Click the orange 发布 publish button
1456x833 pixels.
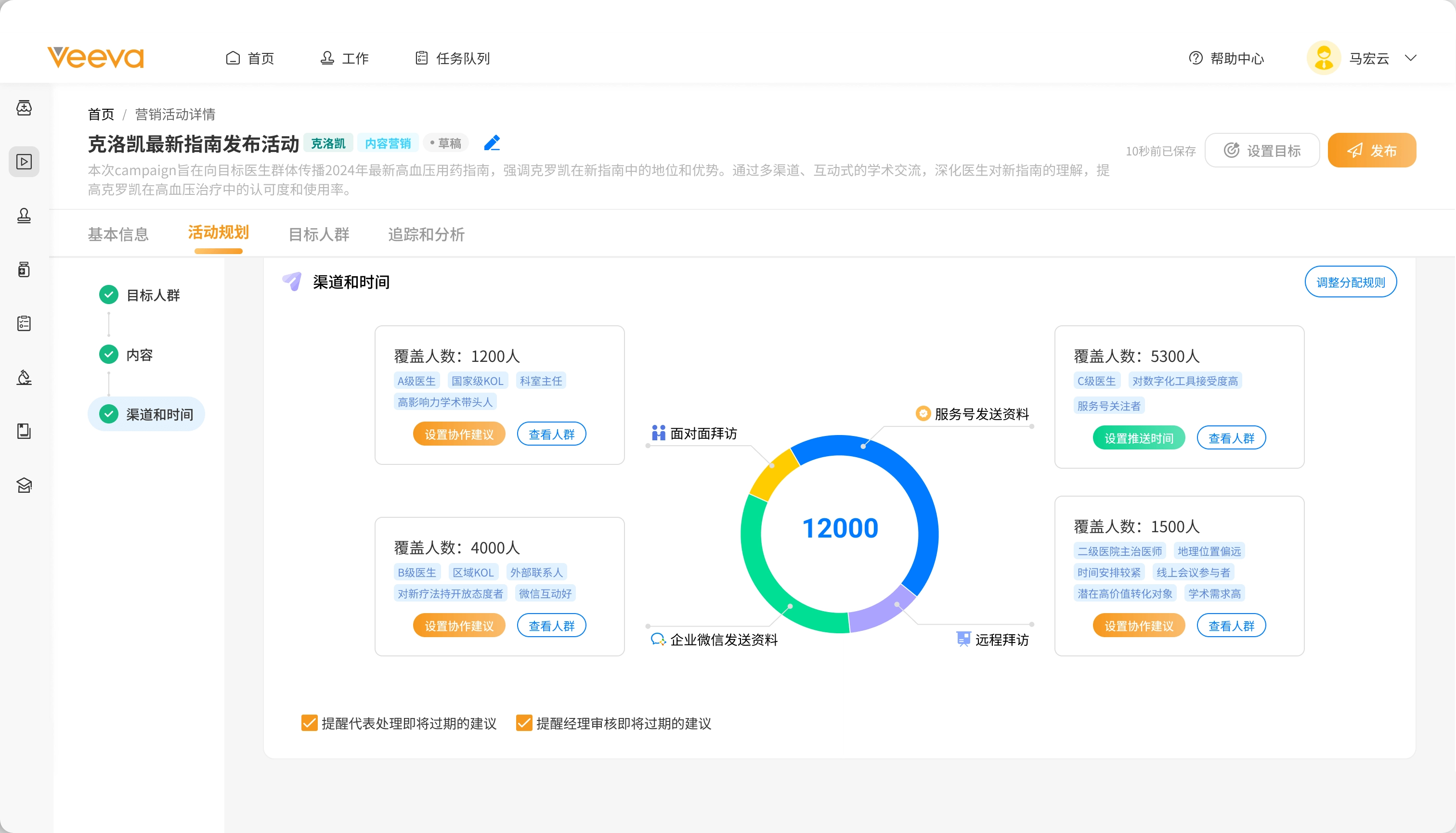(1371, 151)
